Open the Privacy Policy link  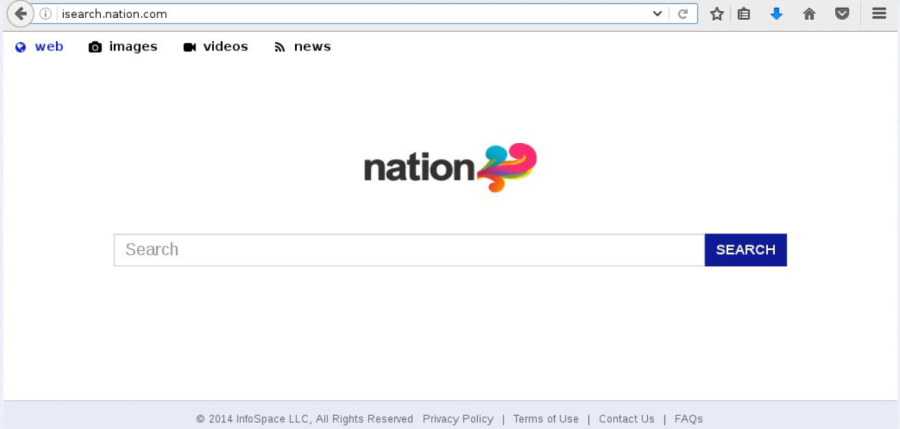coord(457,419)
